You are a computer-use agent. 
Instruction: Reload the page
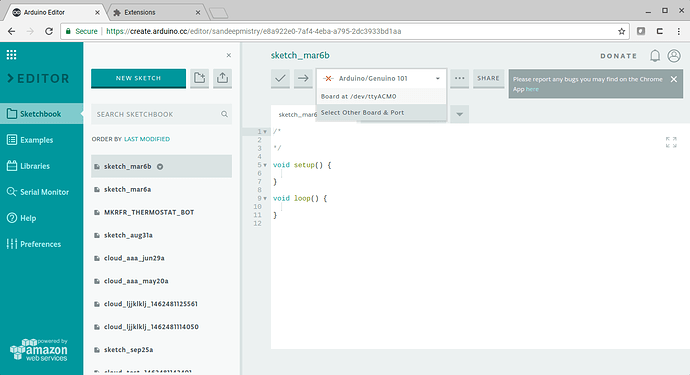click(49, 31)
